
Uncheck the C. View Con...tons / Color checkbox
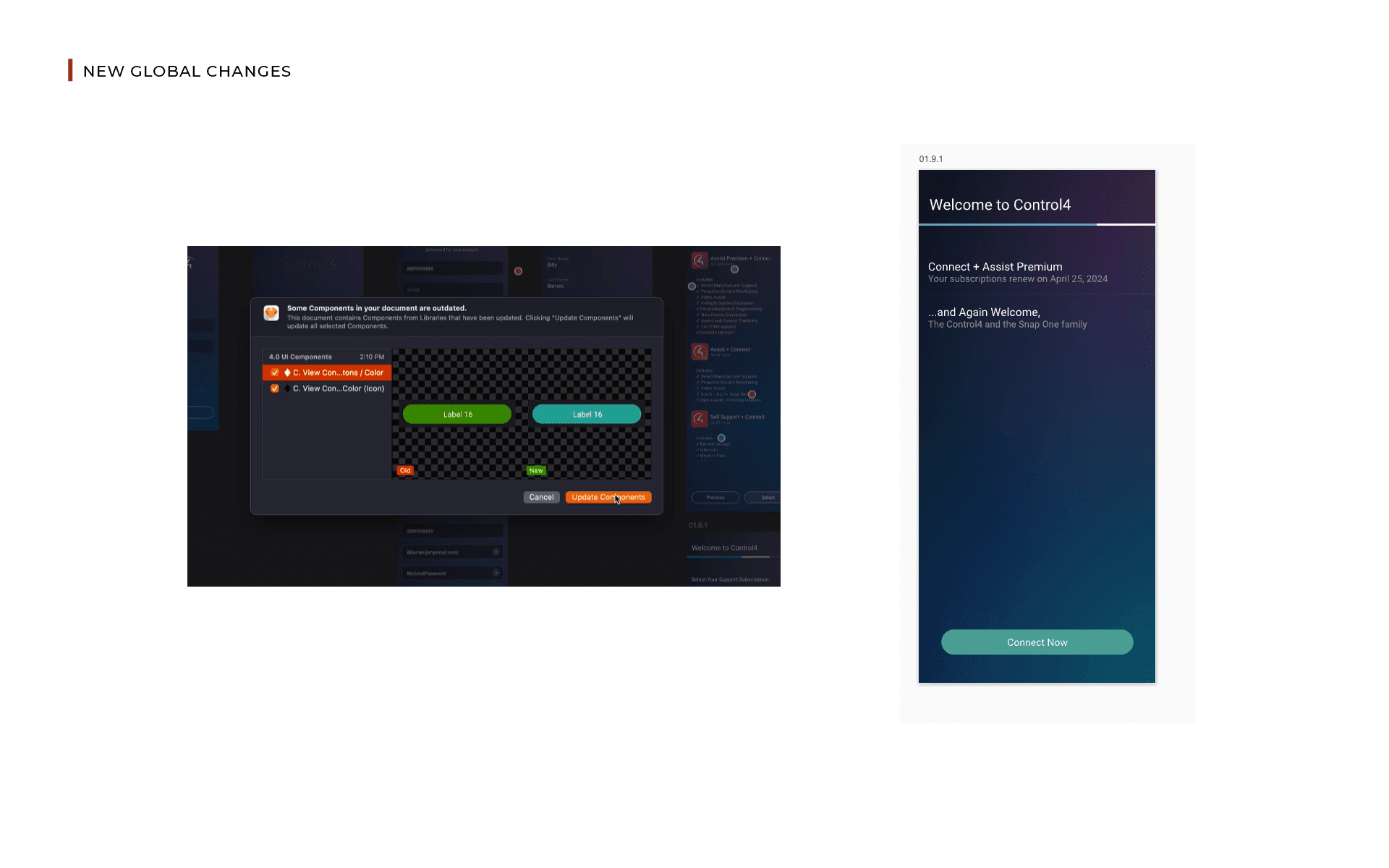tap(275, 373)
